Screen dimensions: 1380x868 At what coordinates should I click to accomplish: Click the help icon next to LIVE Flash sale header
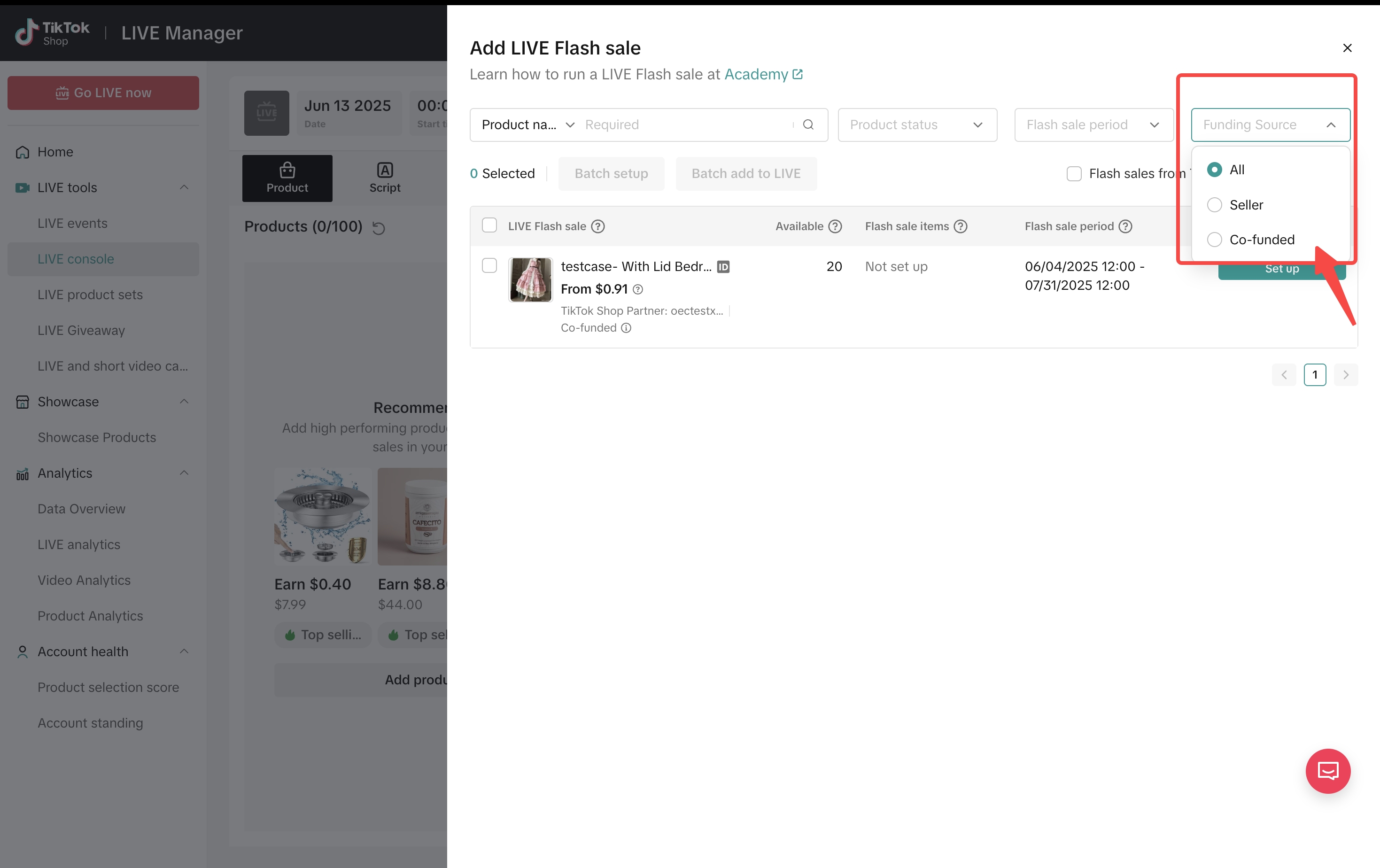click(x=598, y=226)
